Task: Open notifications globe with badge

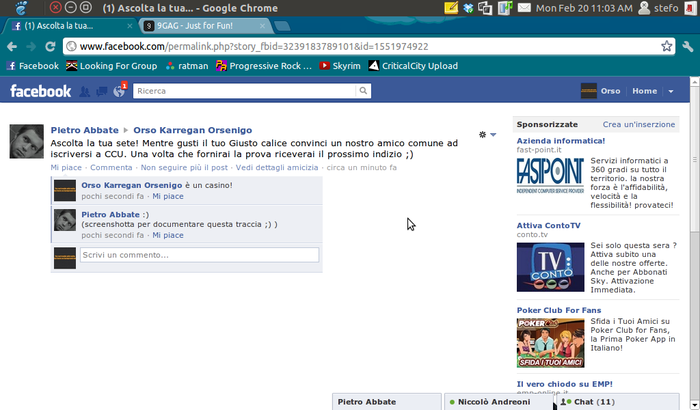Action: (120, 91)
